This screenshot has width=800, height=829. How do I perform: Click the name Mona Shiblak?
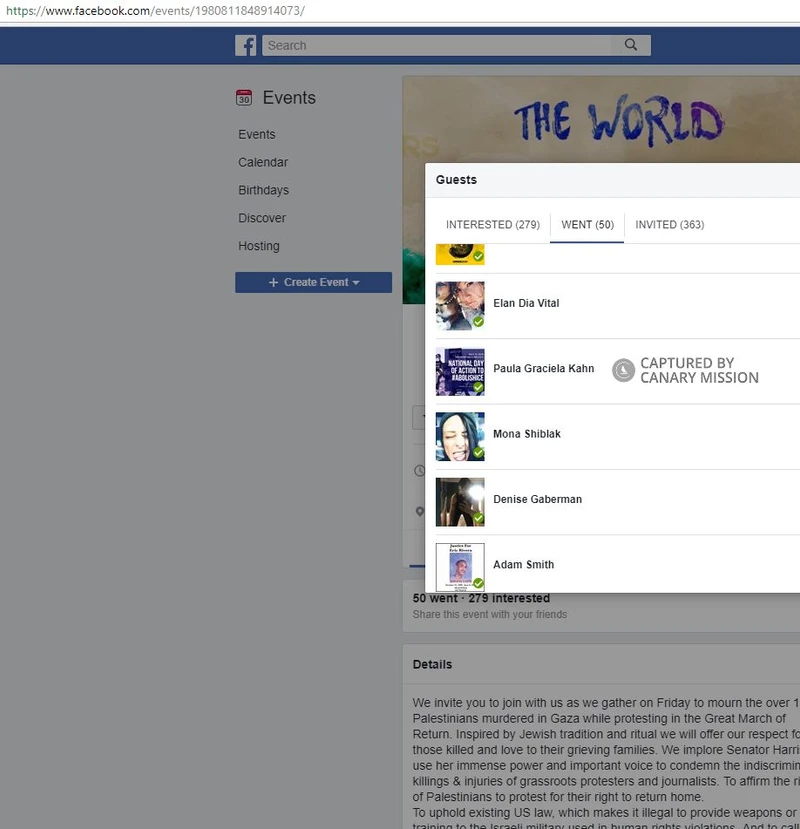(x=527, y=434)
